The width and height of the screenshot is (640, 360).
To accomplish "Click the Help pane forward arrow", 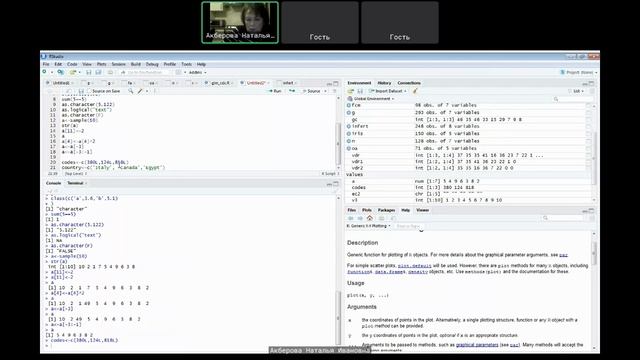I will tap(360, 218).
